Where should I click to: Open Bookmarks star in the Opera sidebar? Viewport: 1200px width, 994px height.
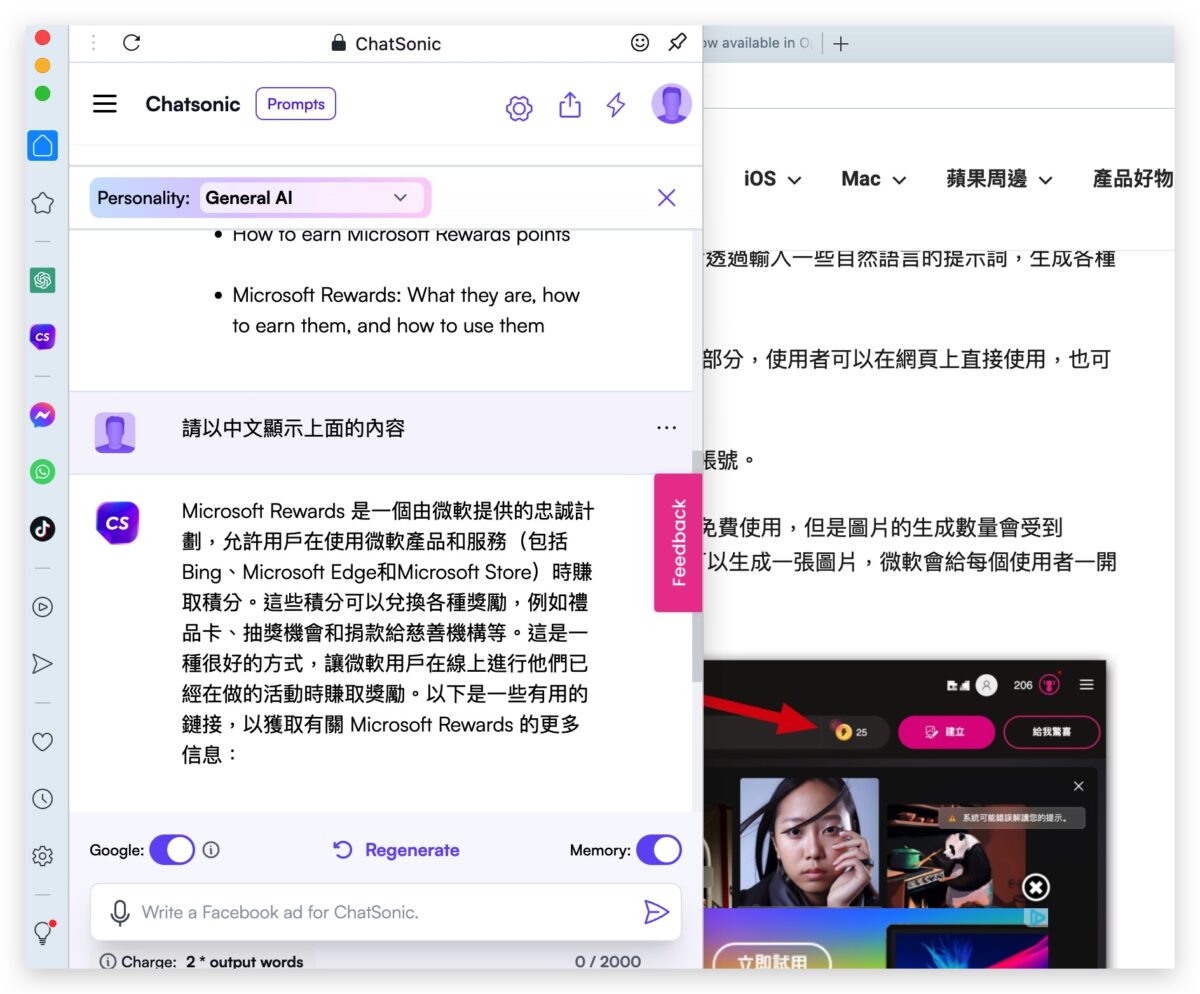coord(42,203)
